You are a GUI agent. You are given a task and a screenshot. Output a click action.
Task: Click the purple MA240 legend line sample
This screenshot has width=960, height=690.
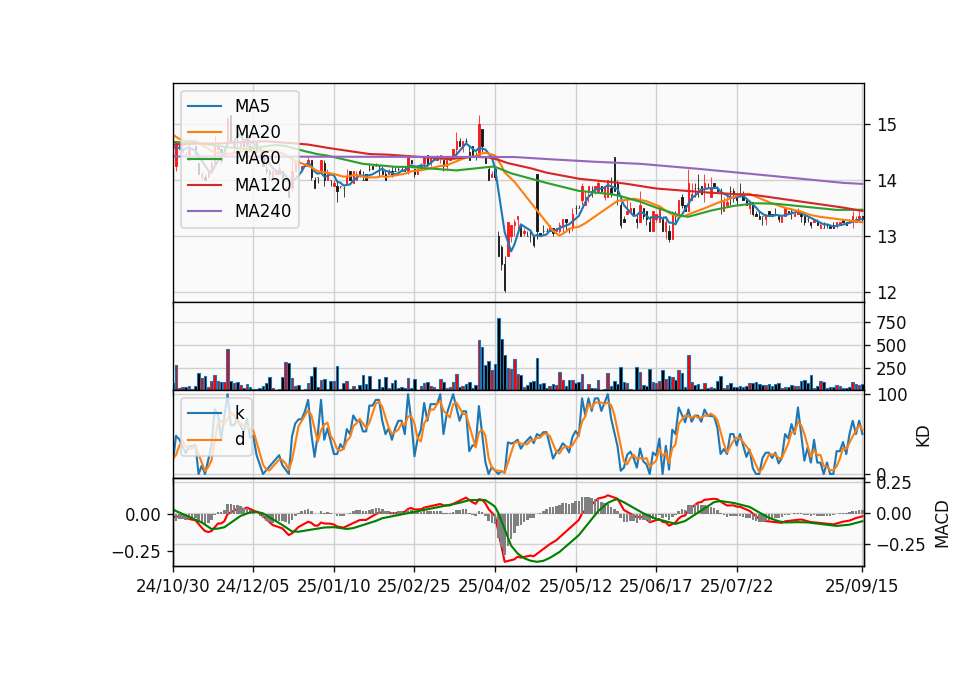204,211
